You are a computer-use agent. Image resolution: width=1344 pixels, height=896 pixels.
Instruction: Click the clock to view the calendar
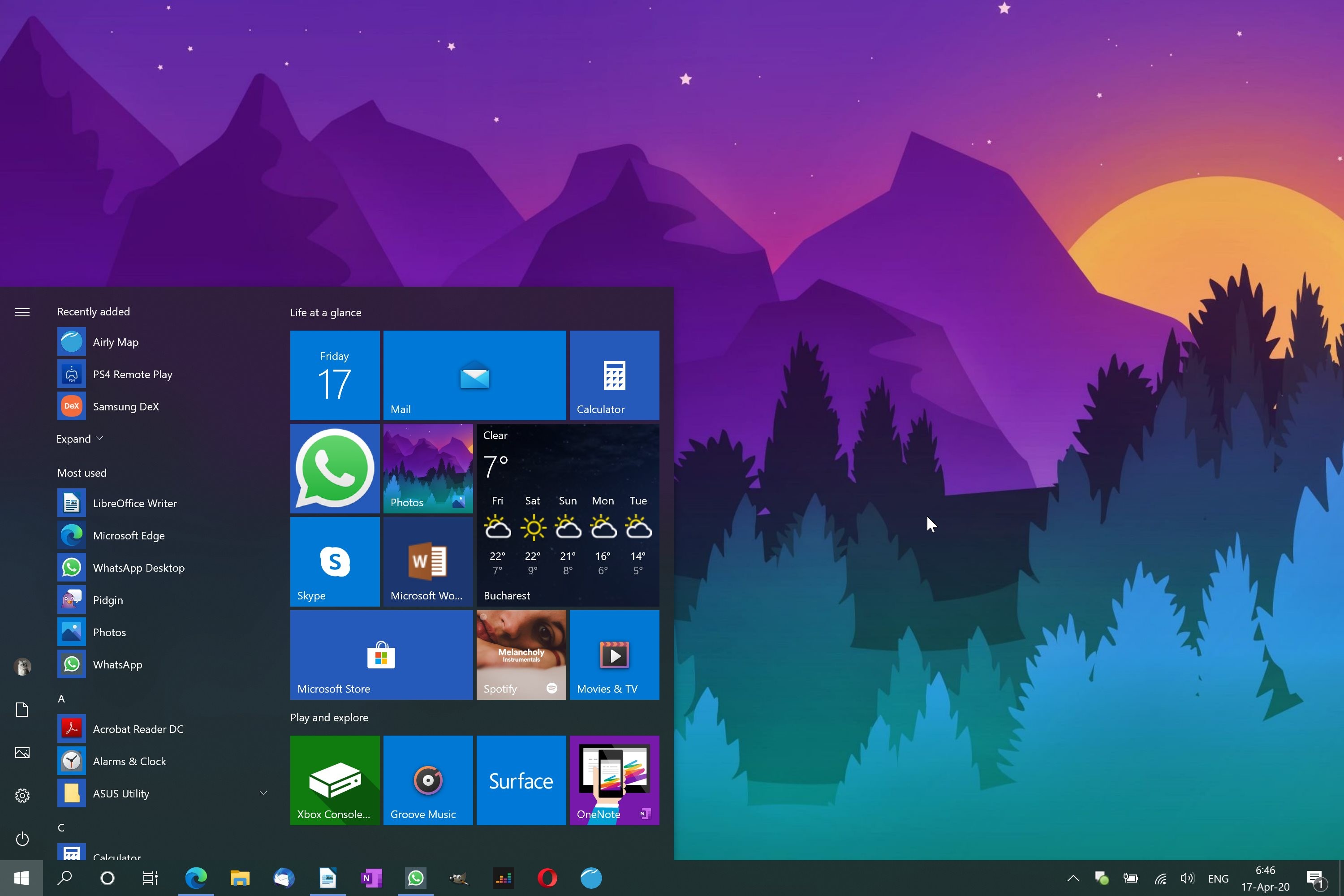1265,878
